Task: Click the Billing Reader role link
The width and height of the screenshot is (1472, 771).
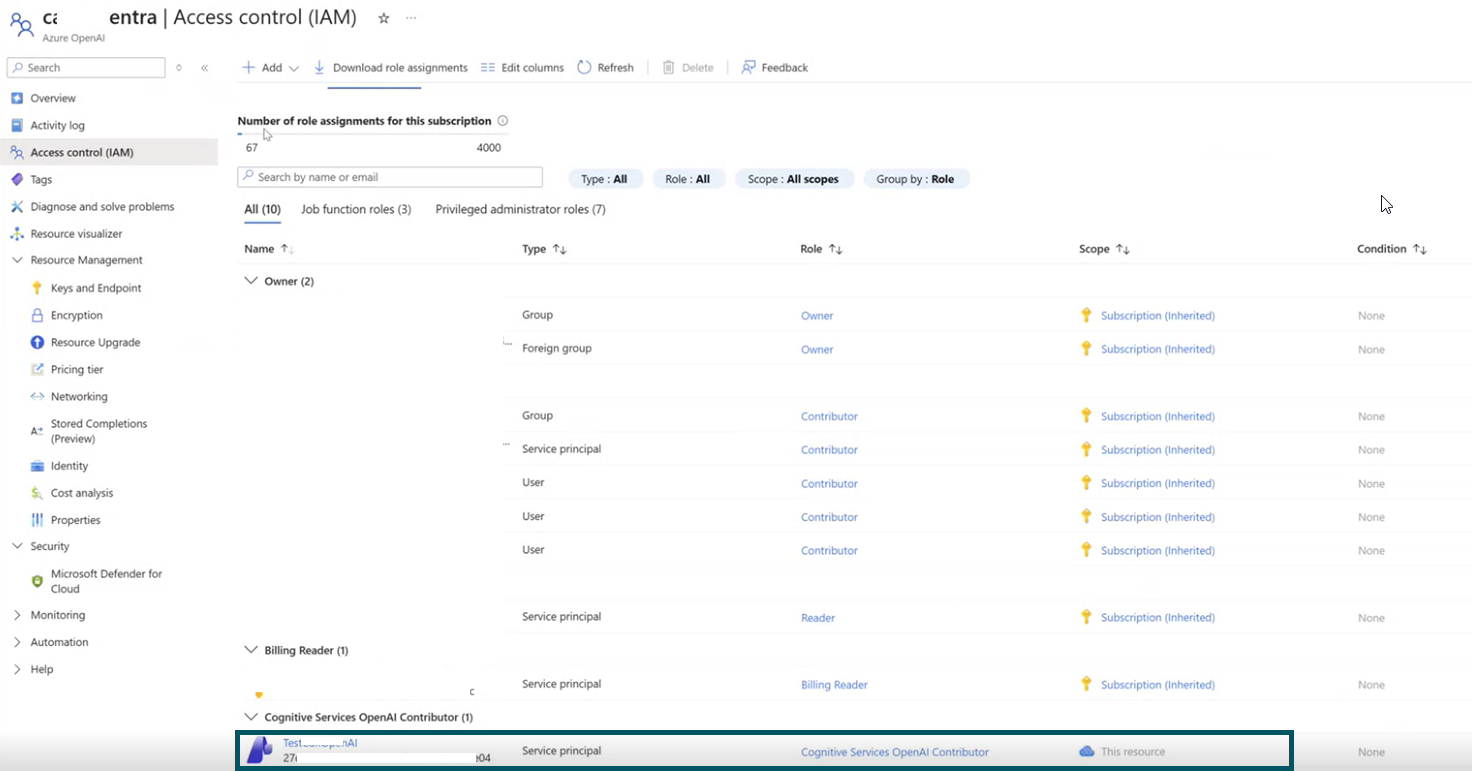Action: (834, 685)
